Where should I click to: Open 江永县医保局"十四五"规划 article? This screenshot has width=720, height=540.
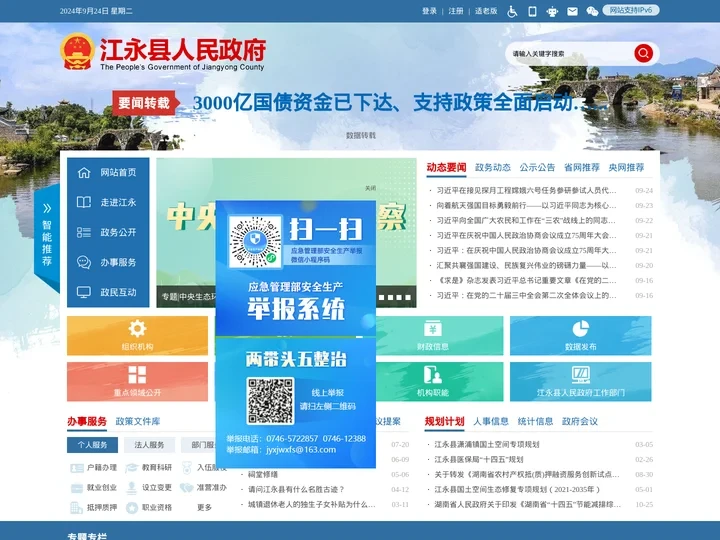[478, 459]
